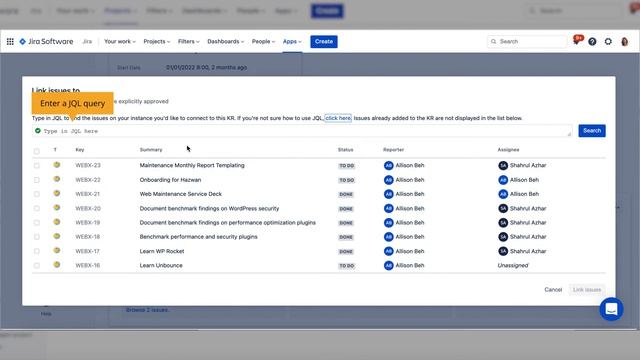Expand the Dashboards dropdown
Screen dimensions: 640x360
tap(225, 41)
